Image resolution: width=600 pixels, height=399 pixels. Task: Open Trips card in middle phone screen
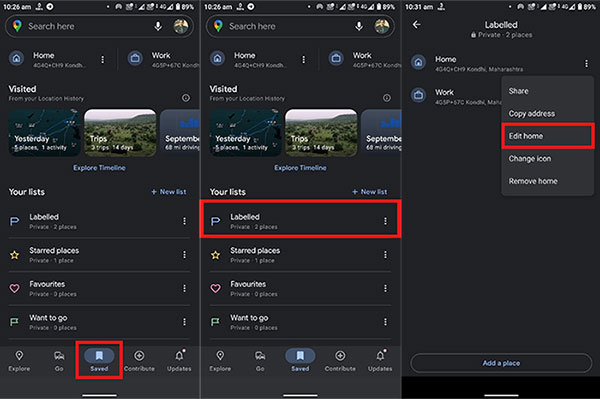coord(321,132)
